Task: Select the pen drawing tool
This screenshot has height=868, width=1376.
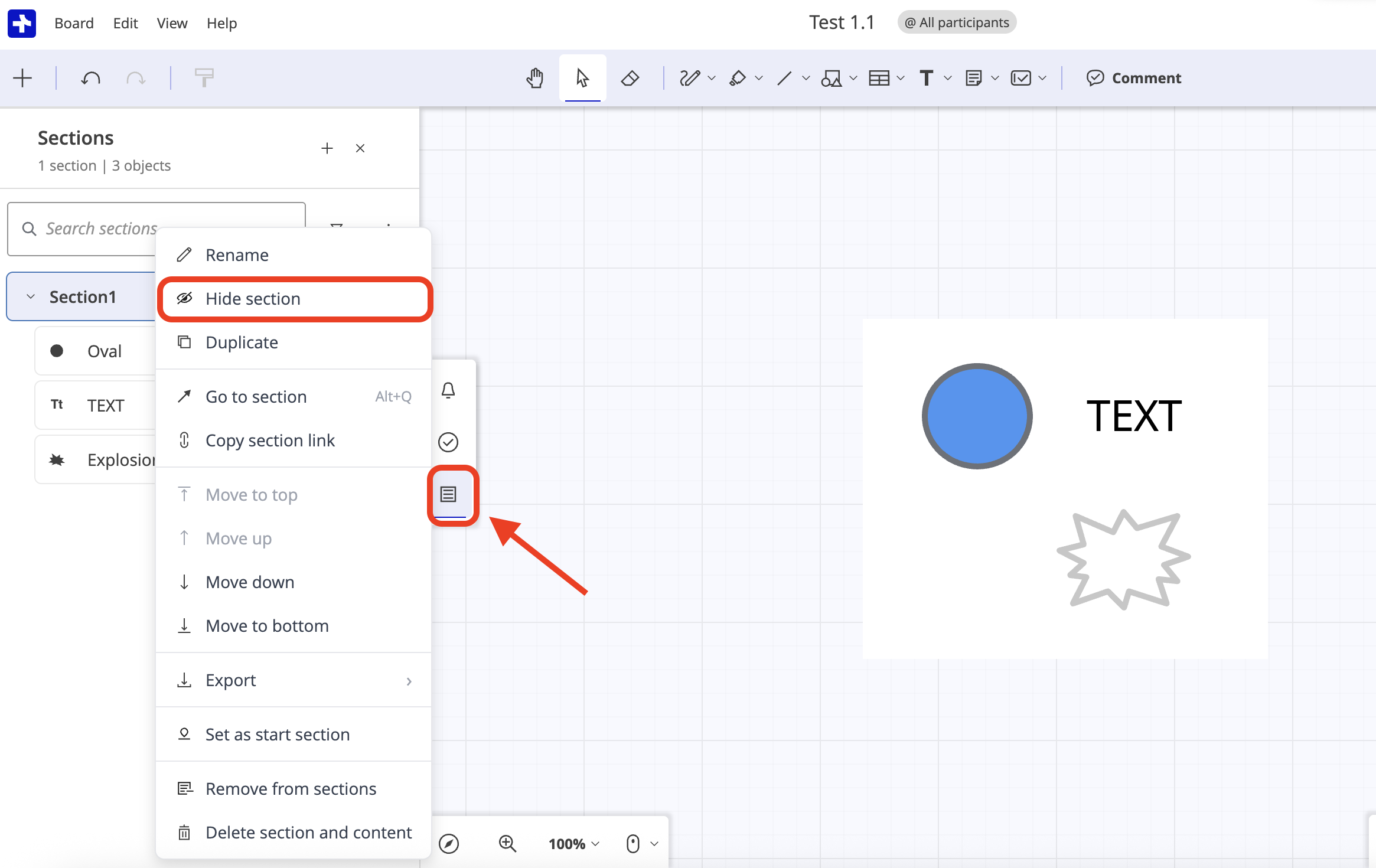Action: coord(689,78)
